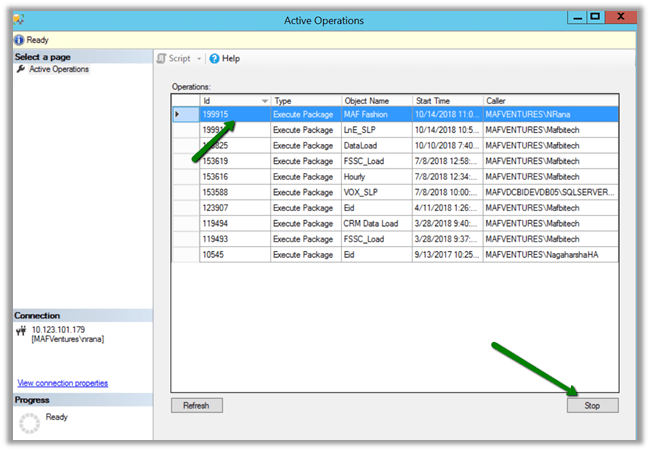This screenshot has height=451, width=650.
Task: Click the server connection icon
Action: tap(21, 331)
